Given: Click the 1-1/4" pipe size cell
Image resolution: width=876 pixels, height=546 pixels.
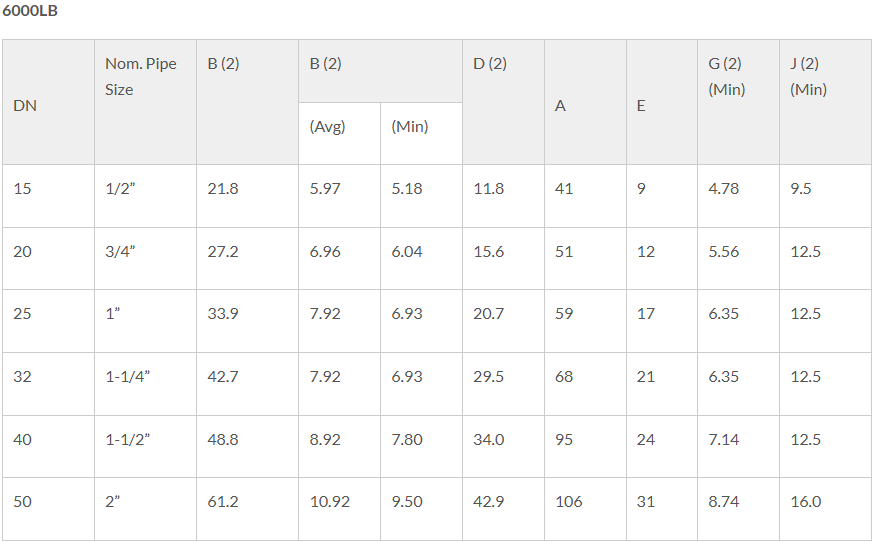Looking at the screenshot, I should coord(145,384).
